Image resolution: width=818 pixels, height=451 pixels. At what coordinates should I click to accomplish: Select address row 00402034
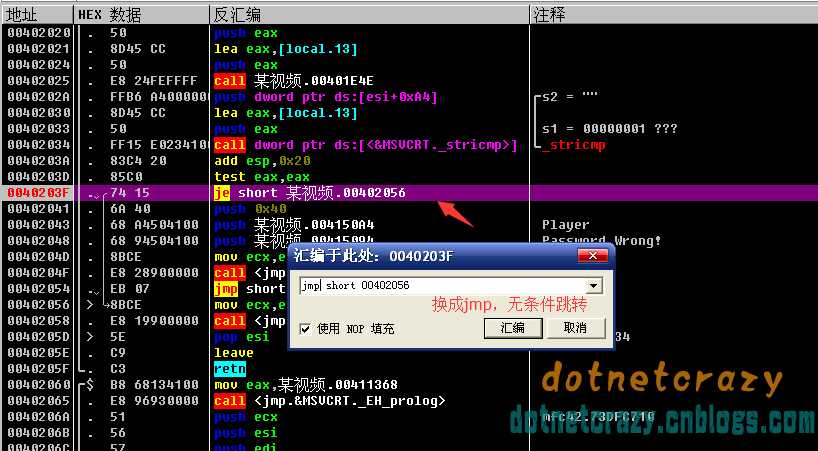click(39, 145)
